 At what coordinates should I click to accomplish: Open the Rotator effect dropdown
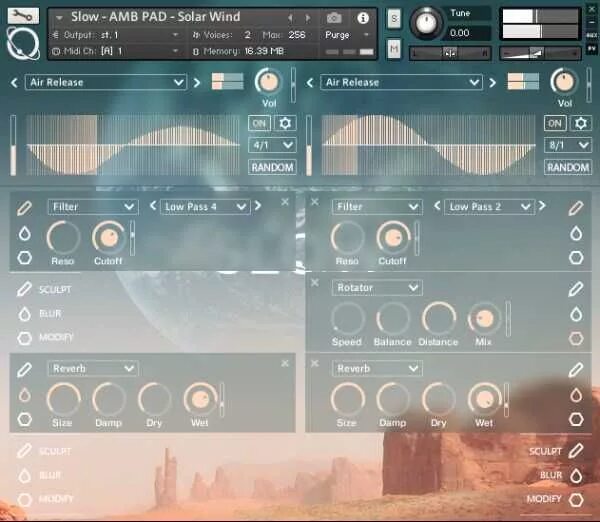377,287
